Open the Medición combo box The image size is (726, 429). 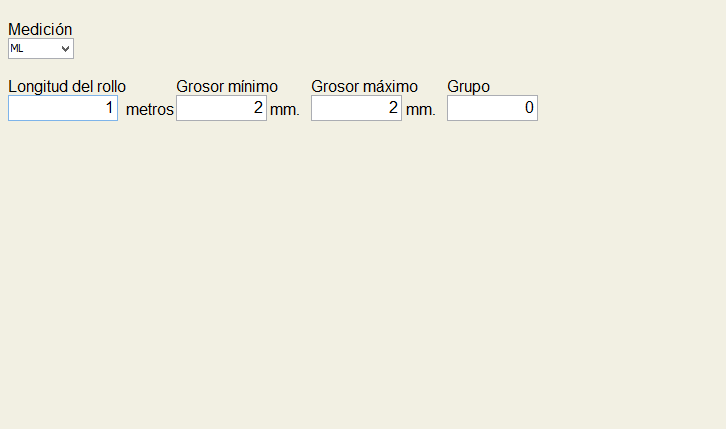point(41,49)
